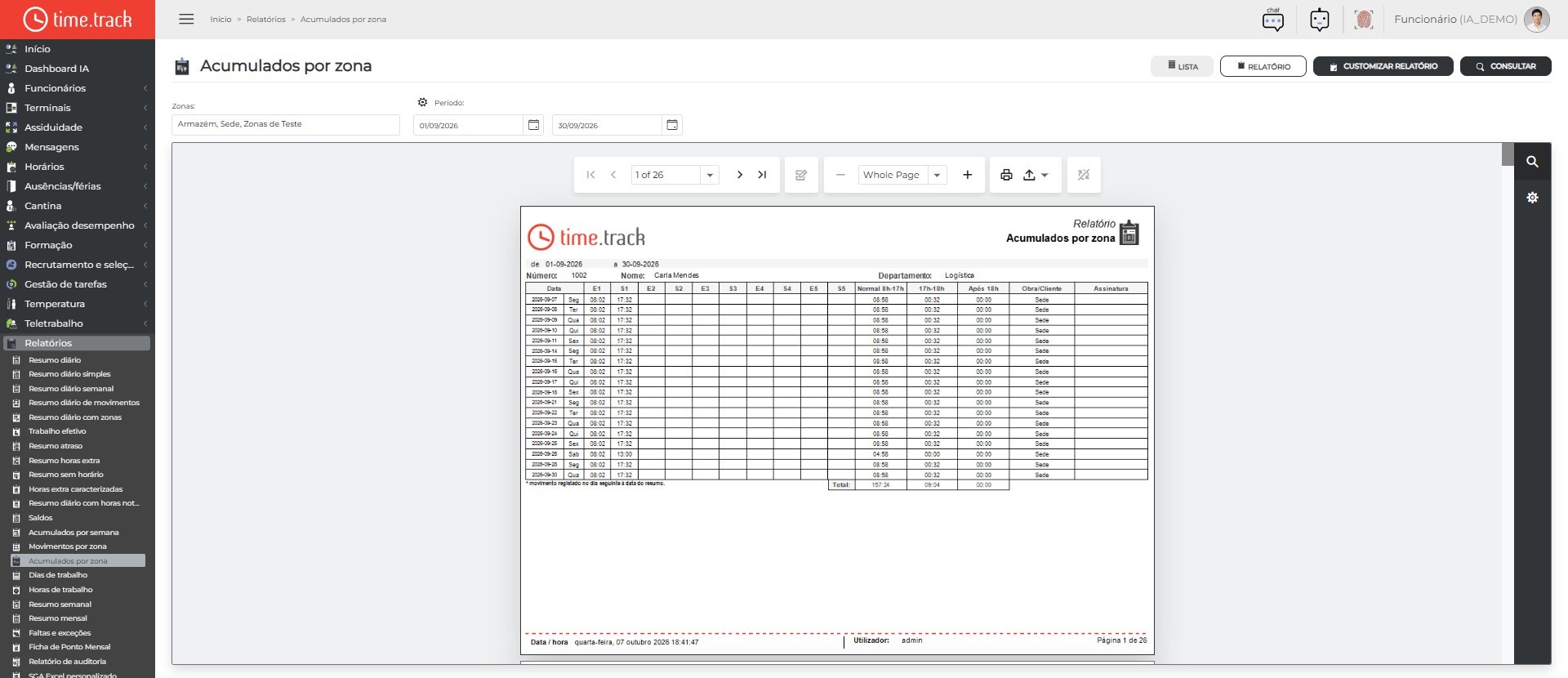Open calendar for end date 30/09/2026
The height and width of the screenshot is (678, 1568).
(x=672, y=125)
